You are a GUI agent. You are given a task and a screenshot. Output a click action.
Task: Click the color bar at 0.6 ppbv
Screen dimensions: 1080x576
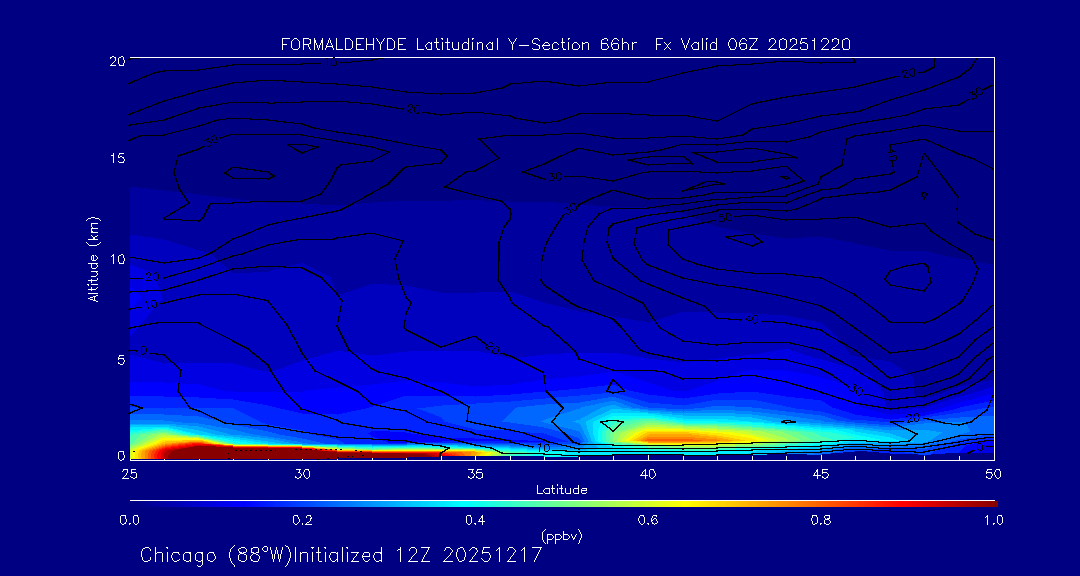650,504
